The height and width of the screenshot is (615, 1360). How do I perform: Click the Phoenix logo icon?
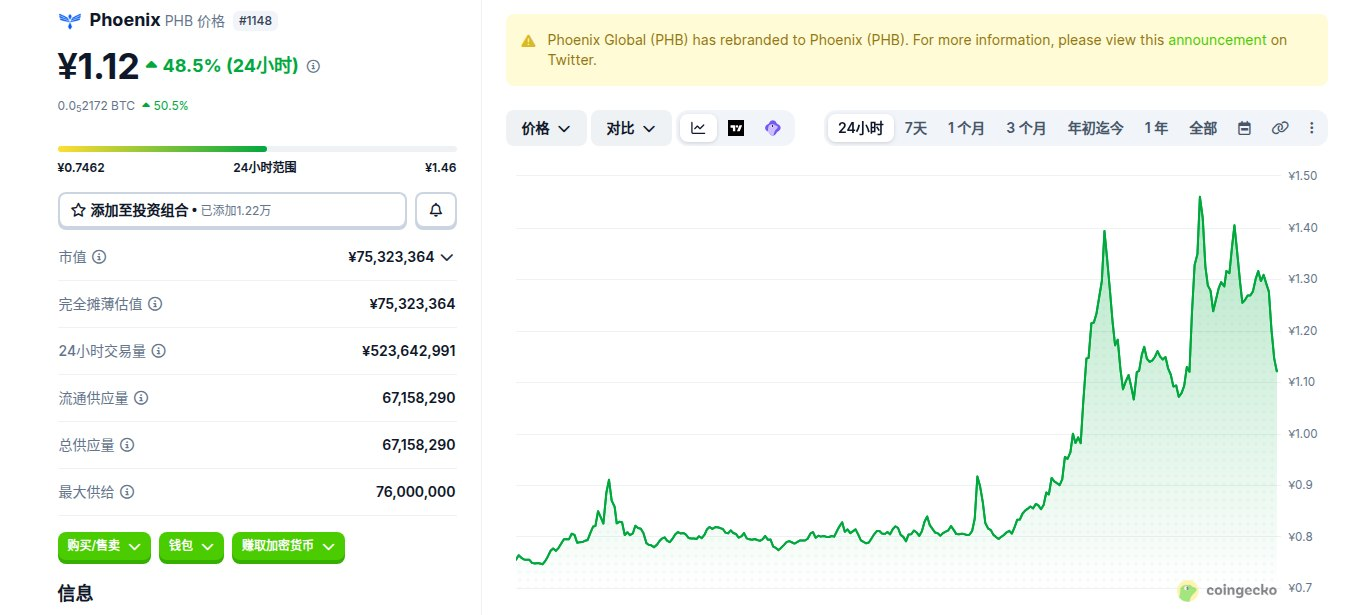click(x=70, y=20)
